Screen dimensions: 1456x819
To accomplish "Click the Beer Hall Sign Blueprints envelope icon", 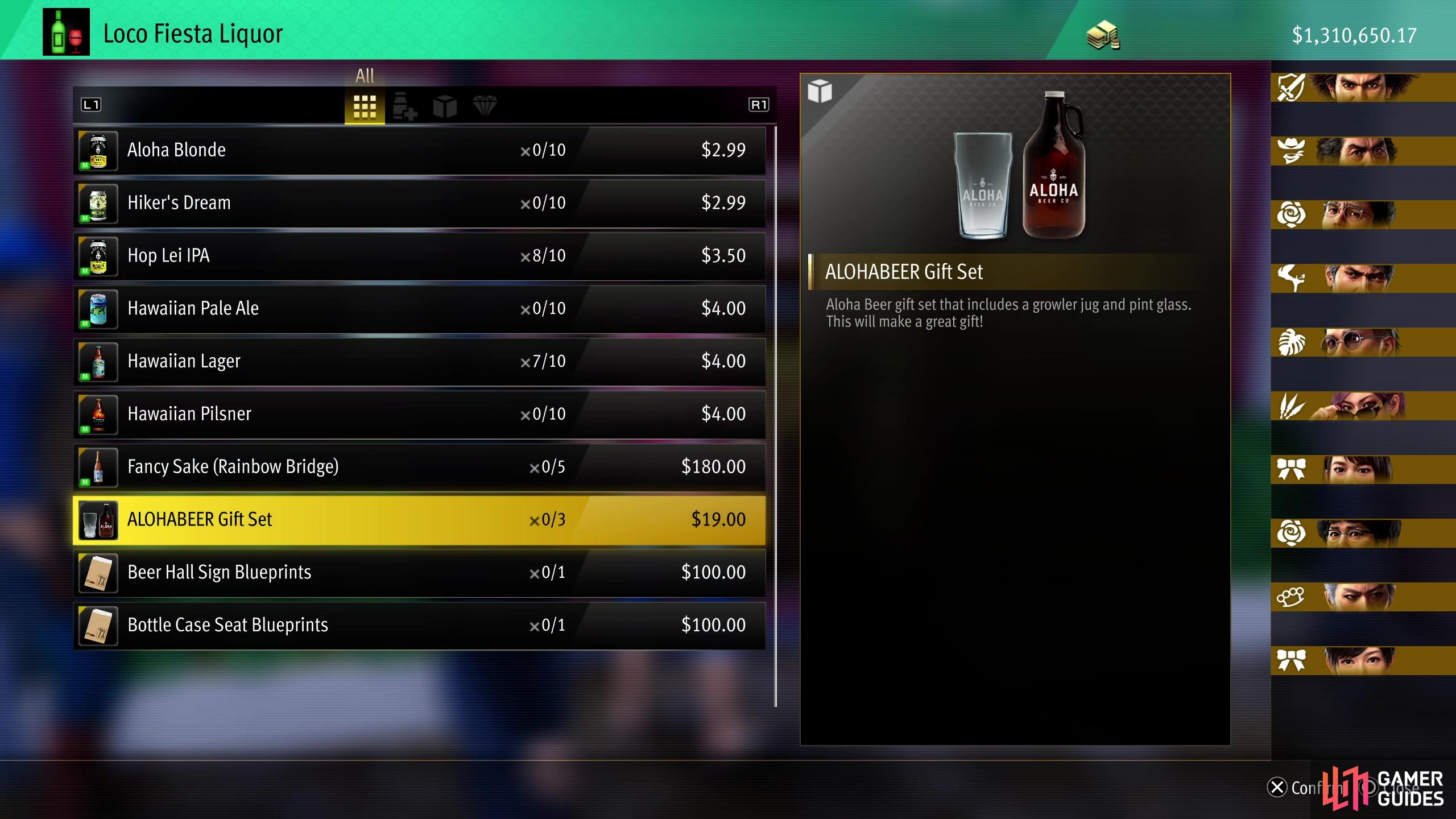I will (98, 573).
